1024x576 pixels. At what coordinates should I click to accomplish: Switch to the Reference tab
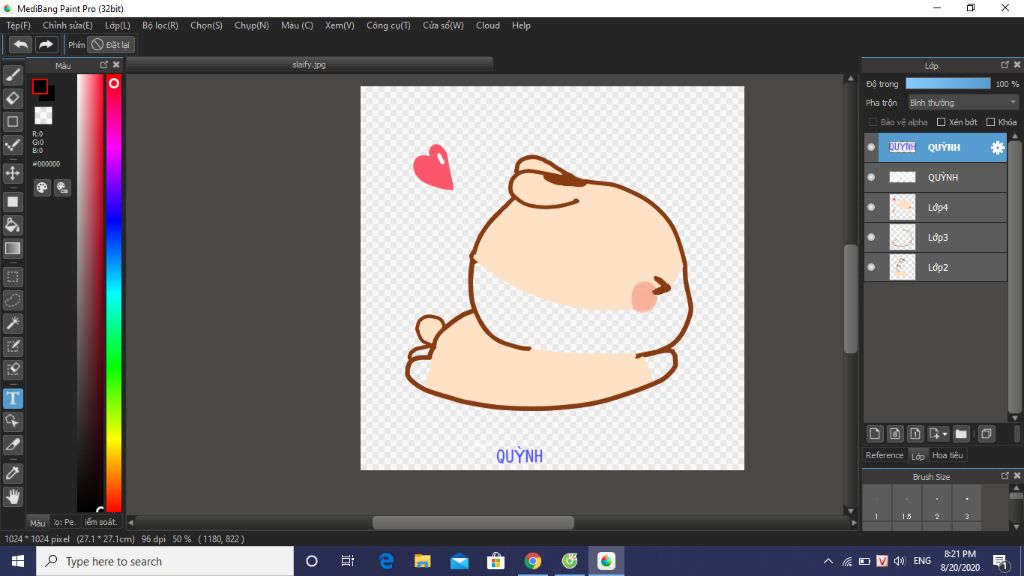pos(884,455)
